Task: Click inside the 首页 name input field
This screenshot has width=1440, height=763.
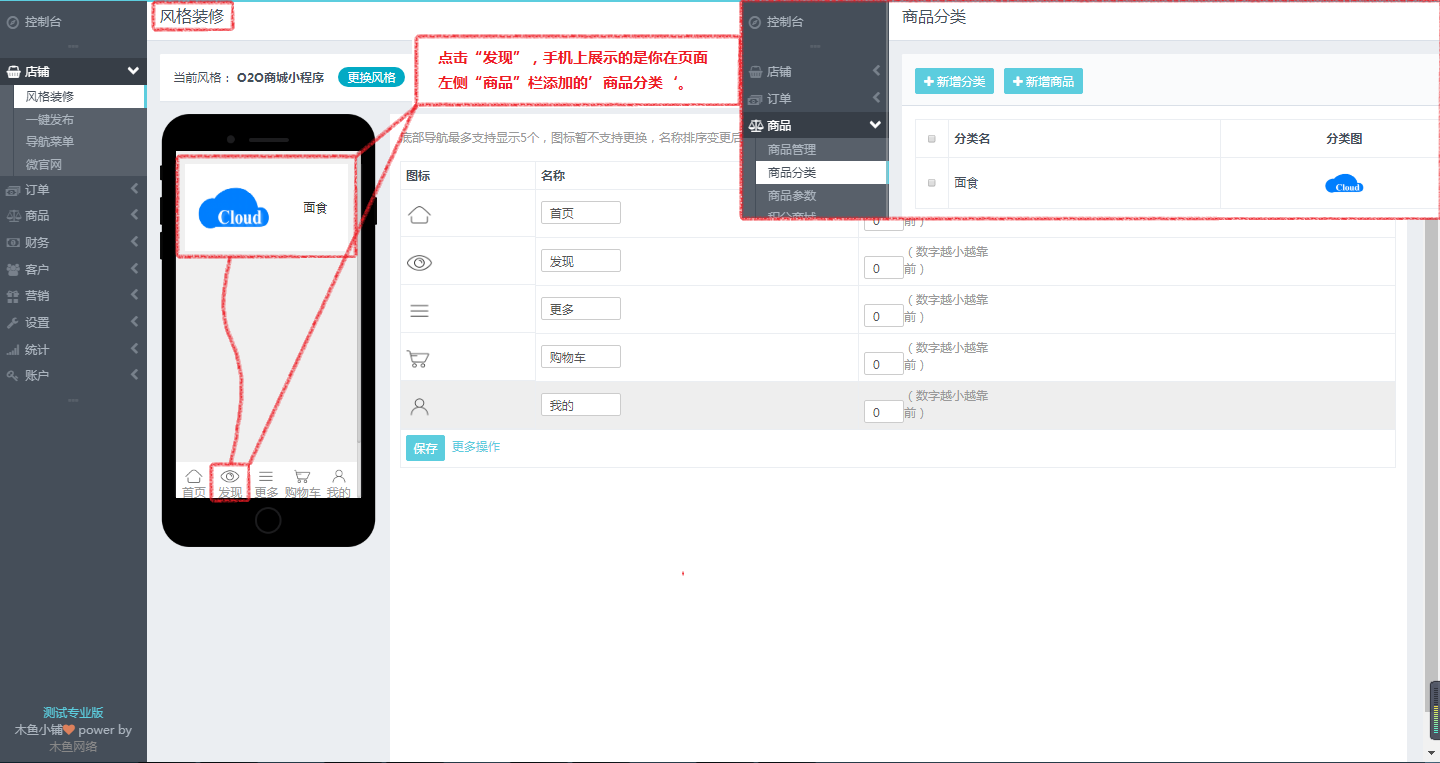Action: pos(580,212)
